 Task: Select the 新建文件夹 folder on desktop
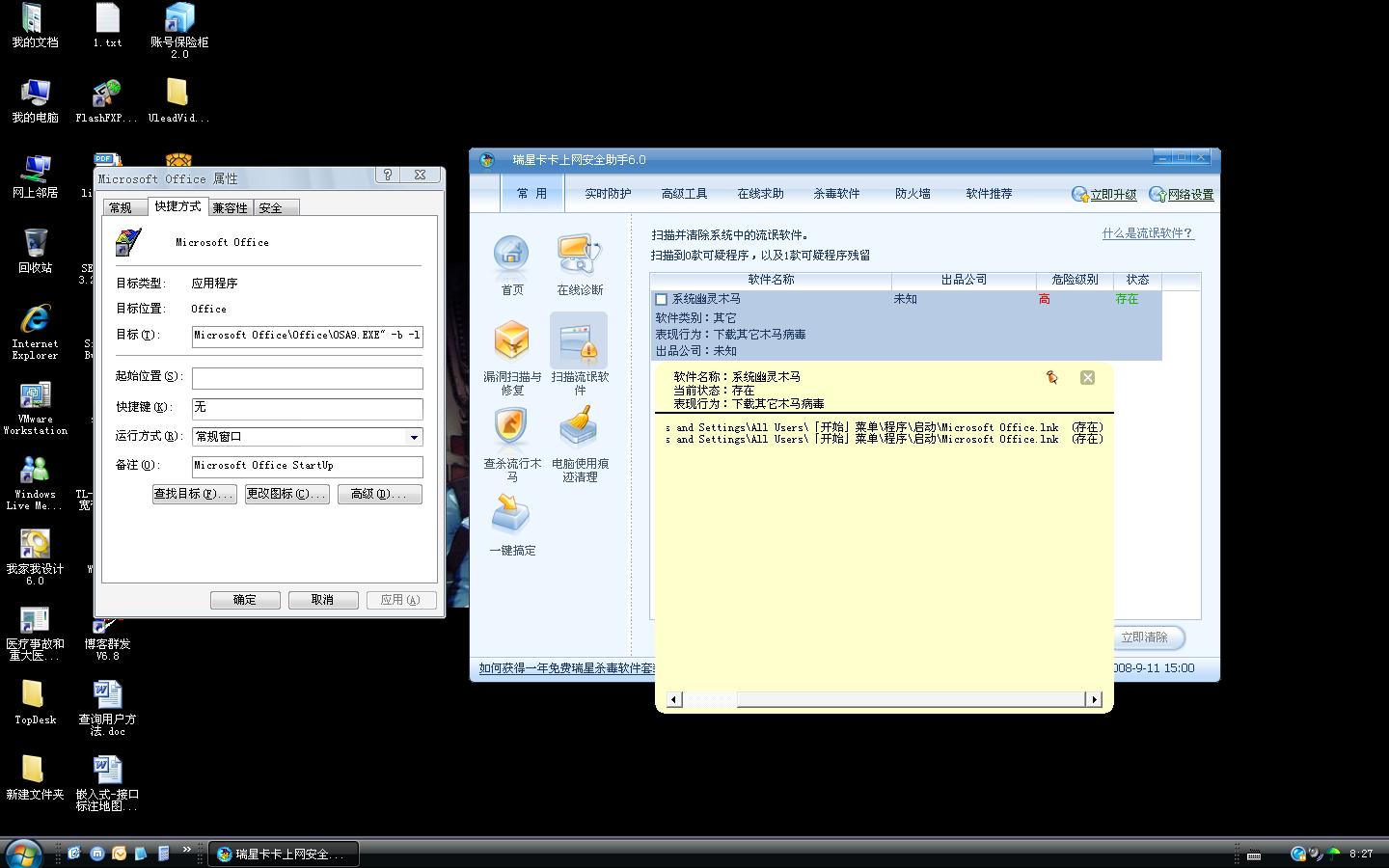pyautogui.click(x=35, y=778)
